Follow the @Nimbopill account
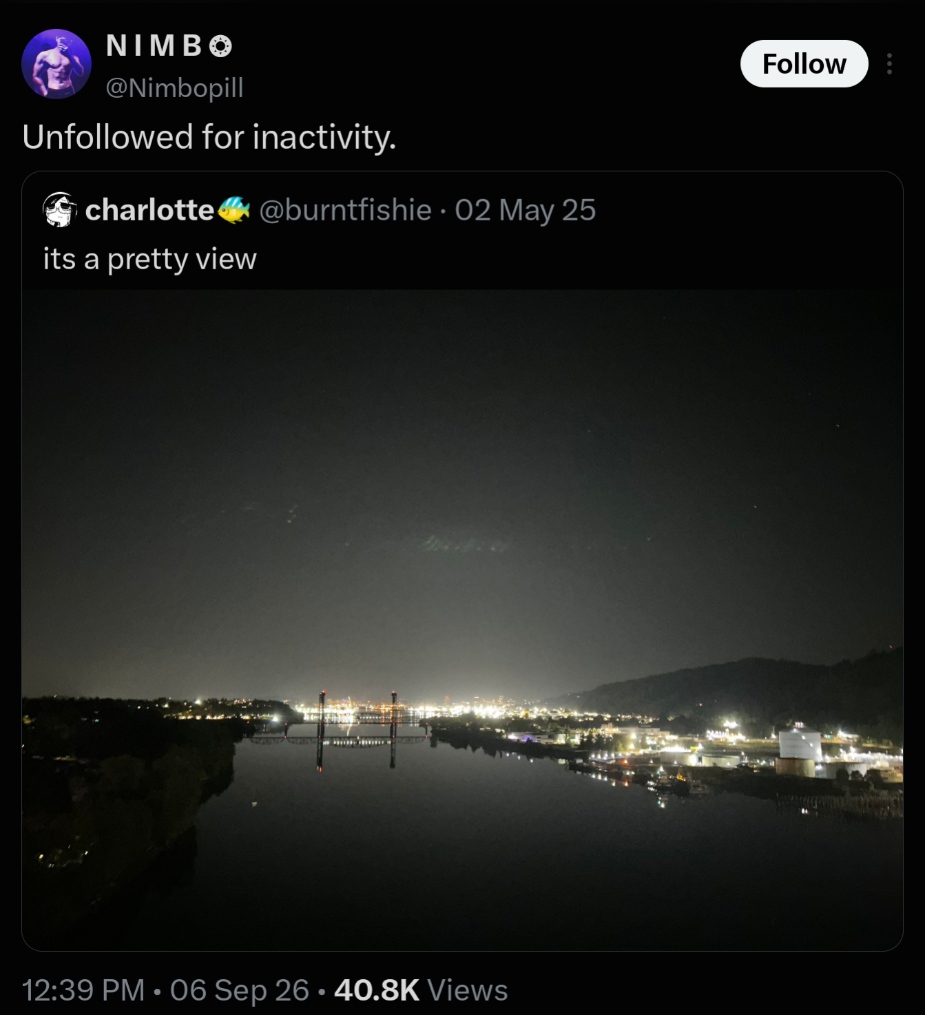The height and width of the screenshot is (1015, 925). 804,63
